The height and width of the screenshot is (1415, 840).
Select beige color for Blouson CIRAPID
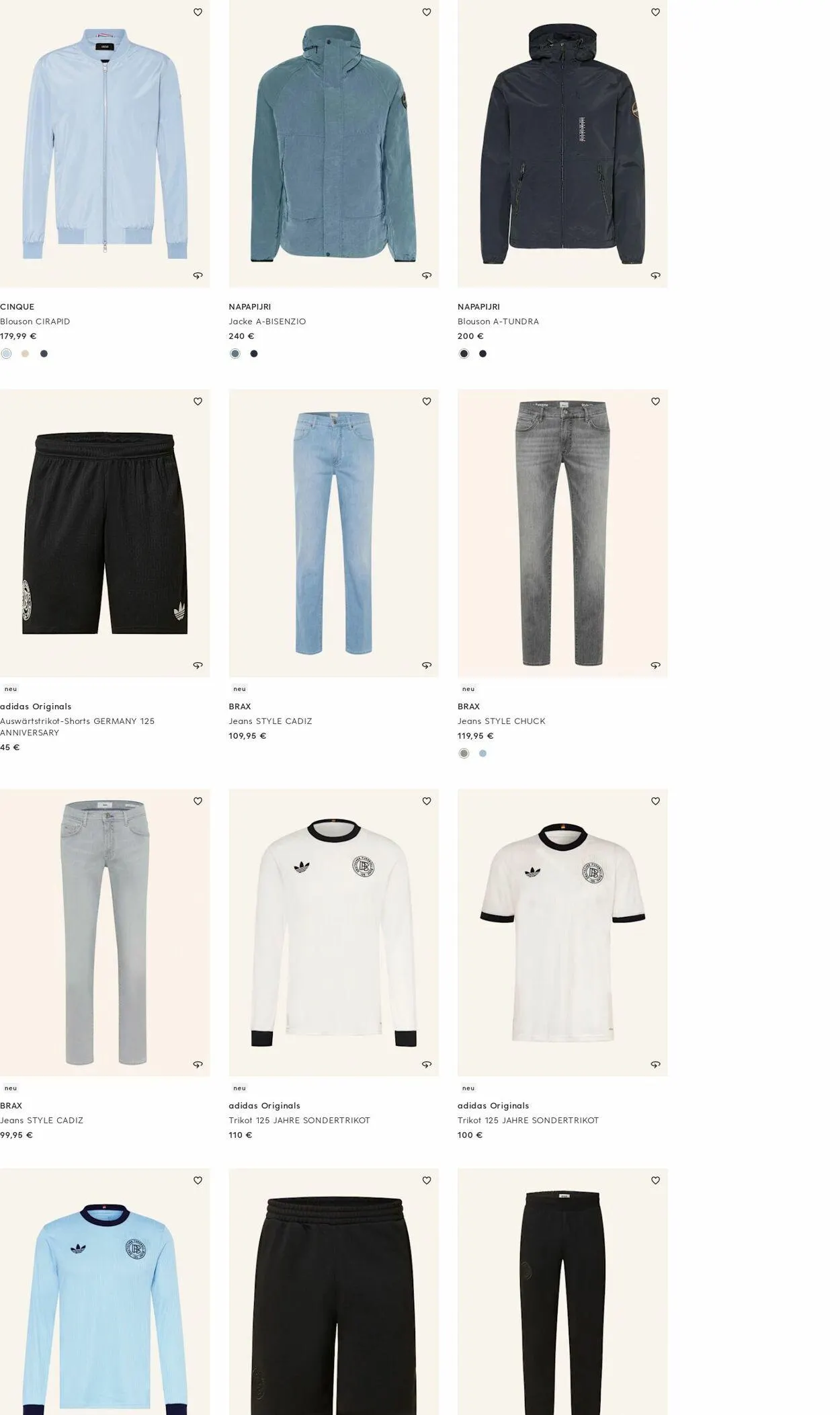[25, 354]
